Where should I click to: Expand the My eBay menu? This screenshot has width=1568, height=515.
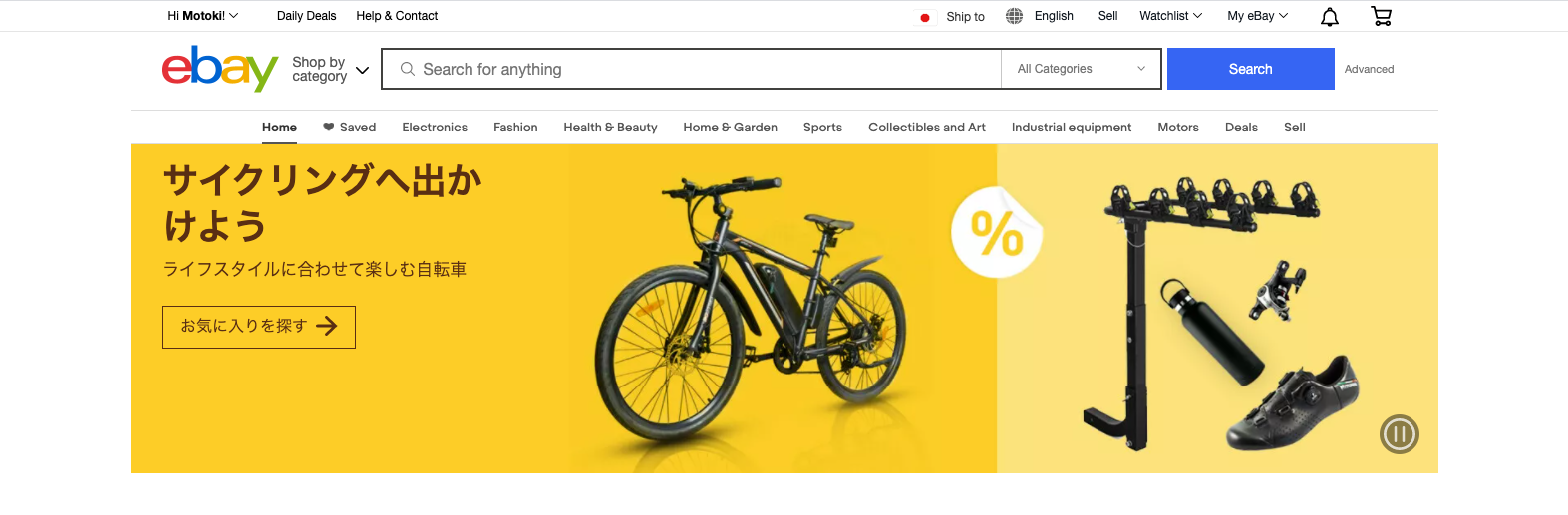[1258, 16]
